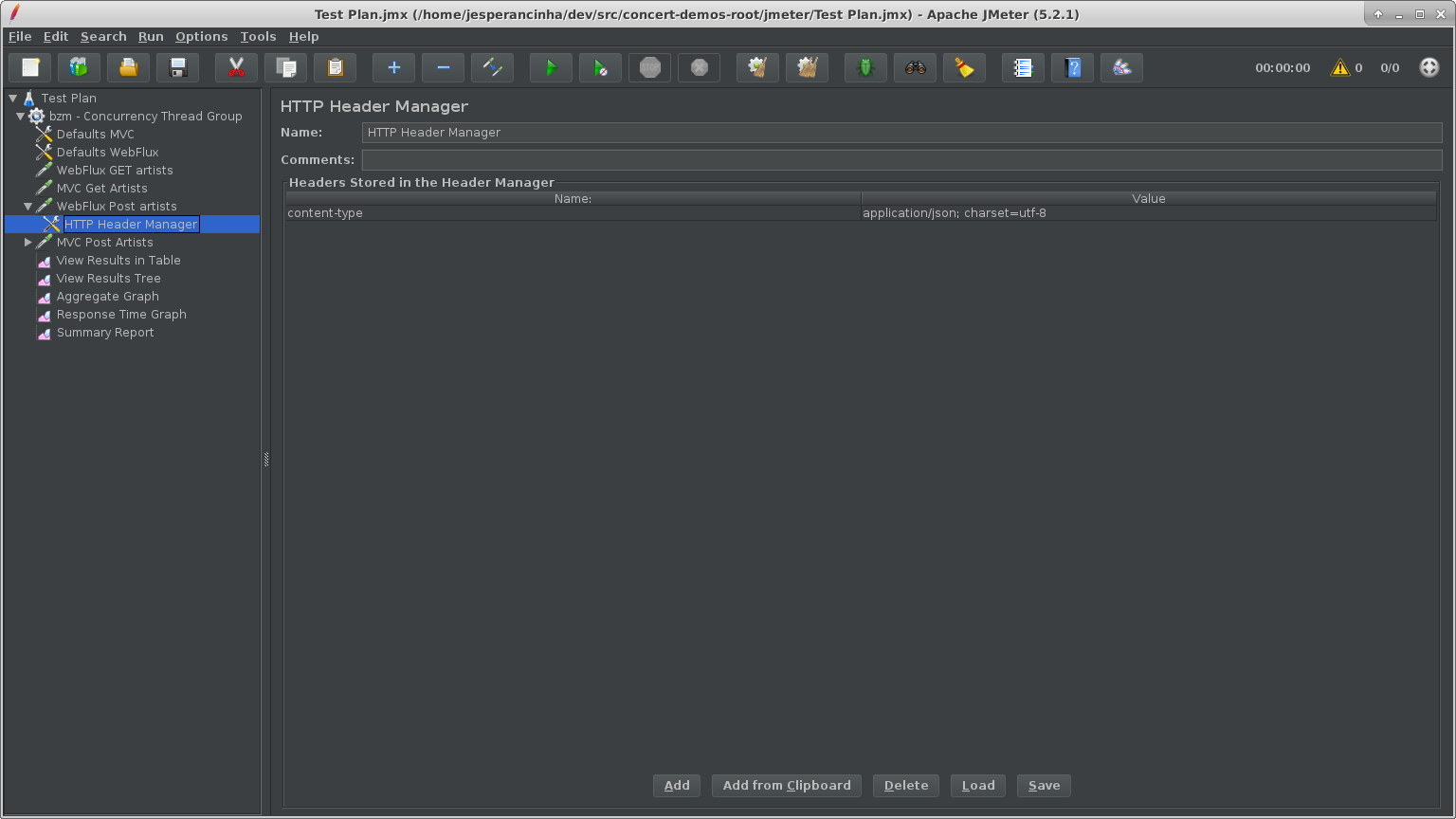Select the application/json charset value cell
Viewport: 1456px width, 819px height.
(x=1149, y=213)
